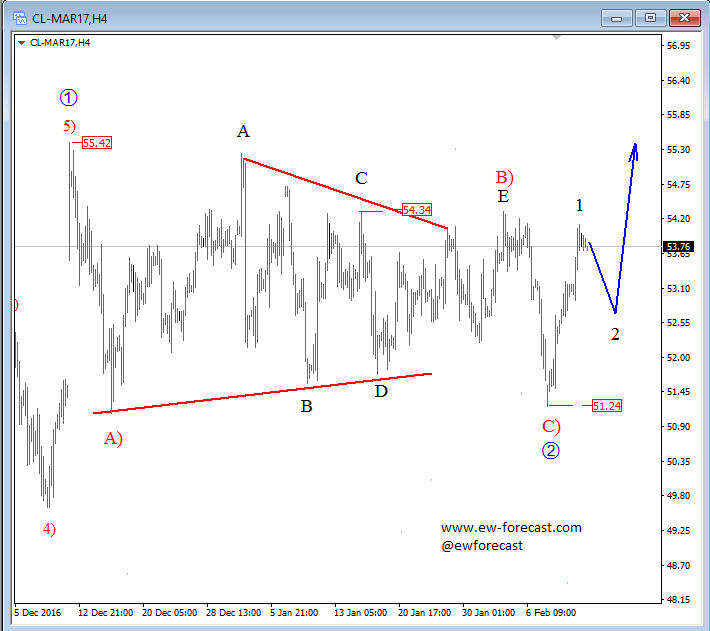The image size is (710, 631).
Task: Select the red B) wave label
Action: click(504, 177)
